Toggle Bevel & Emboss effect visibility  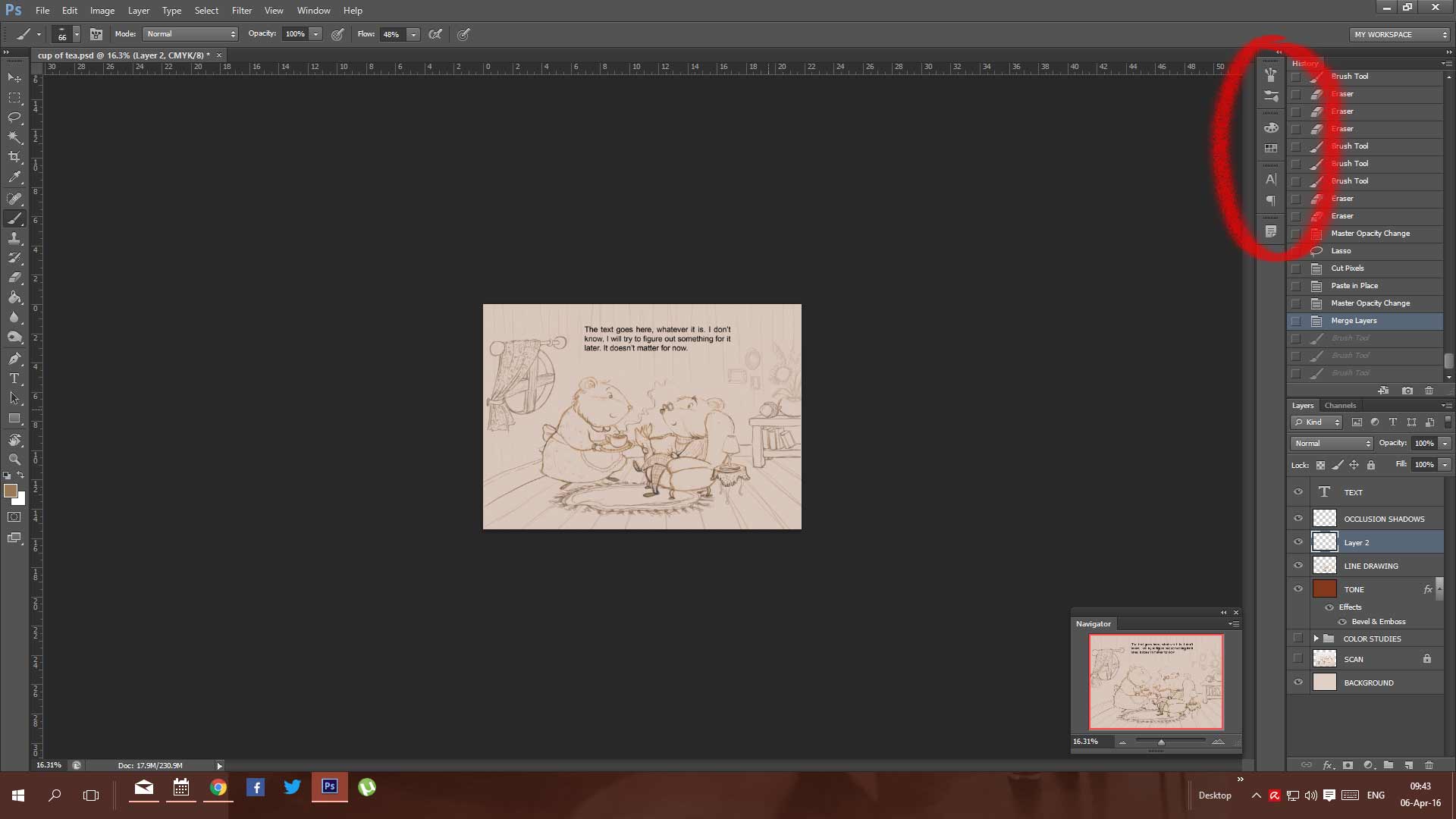tap(1342, 622)
